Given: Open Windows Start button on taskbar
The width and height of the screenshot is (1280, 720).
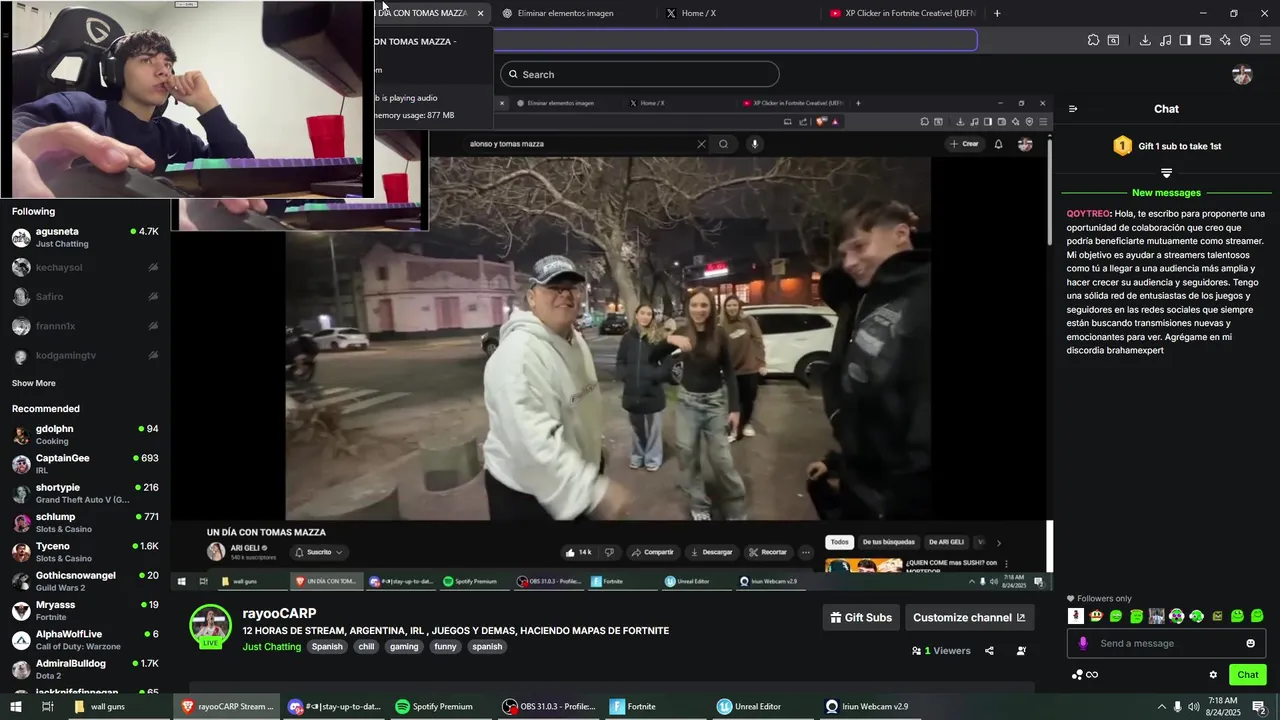Looking at the screenshot, I should coord(15,707).
